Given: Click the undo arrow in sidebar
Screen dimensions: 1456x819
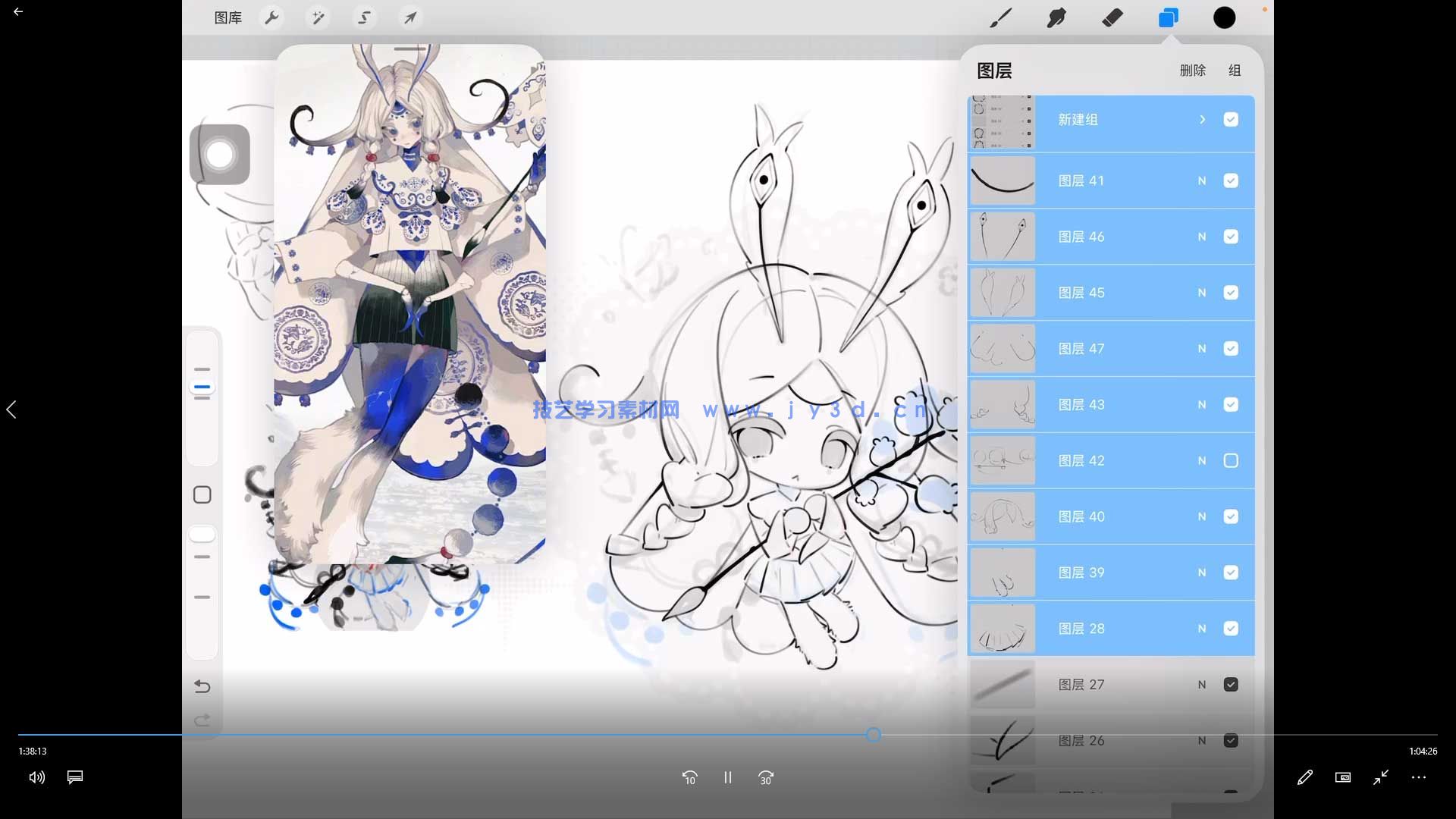Looking at the screenshot, I should pos(202,686).
